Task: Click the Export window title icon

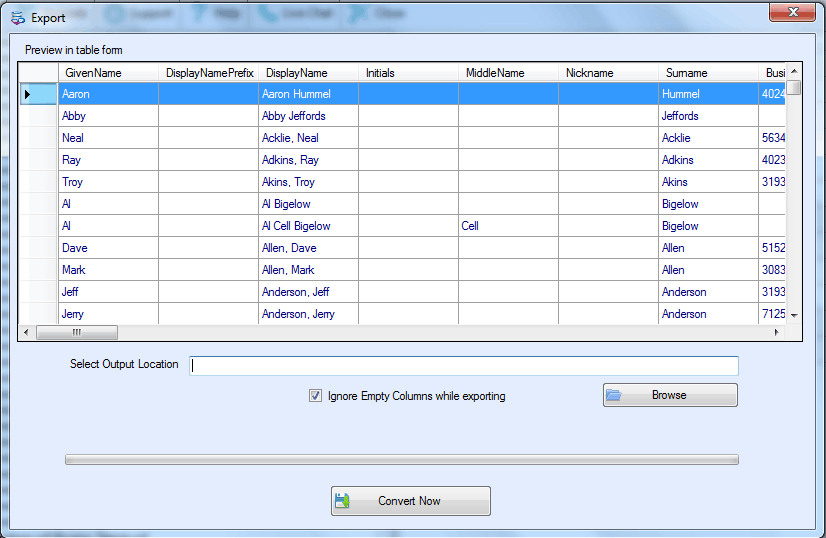Action: tap(18, 18)
